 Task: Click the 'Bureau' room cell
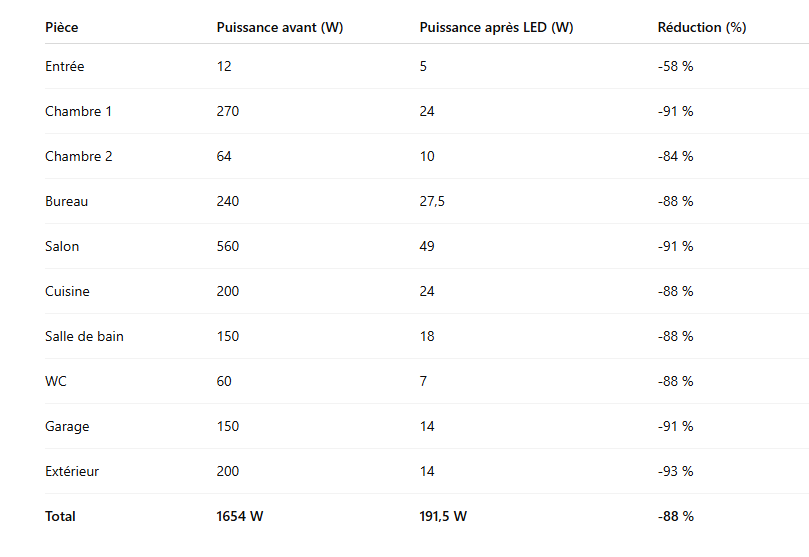click(x=66, y=201)
